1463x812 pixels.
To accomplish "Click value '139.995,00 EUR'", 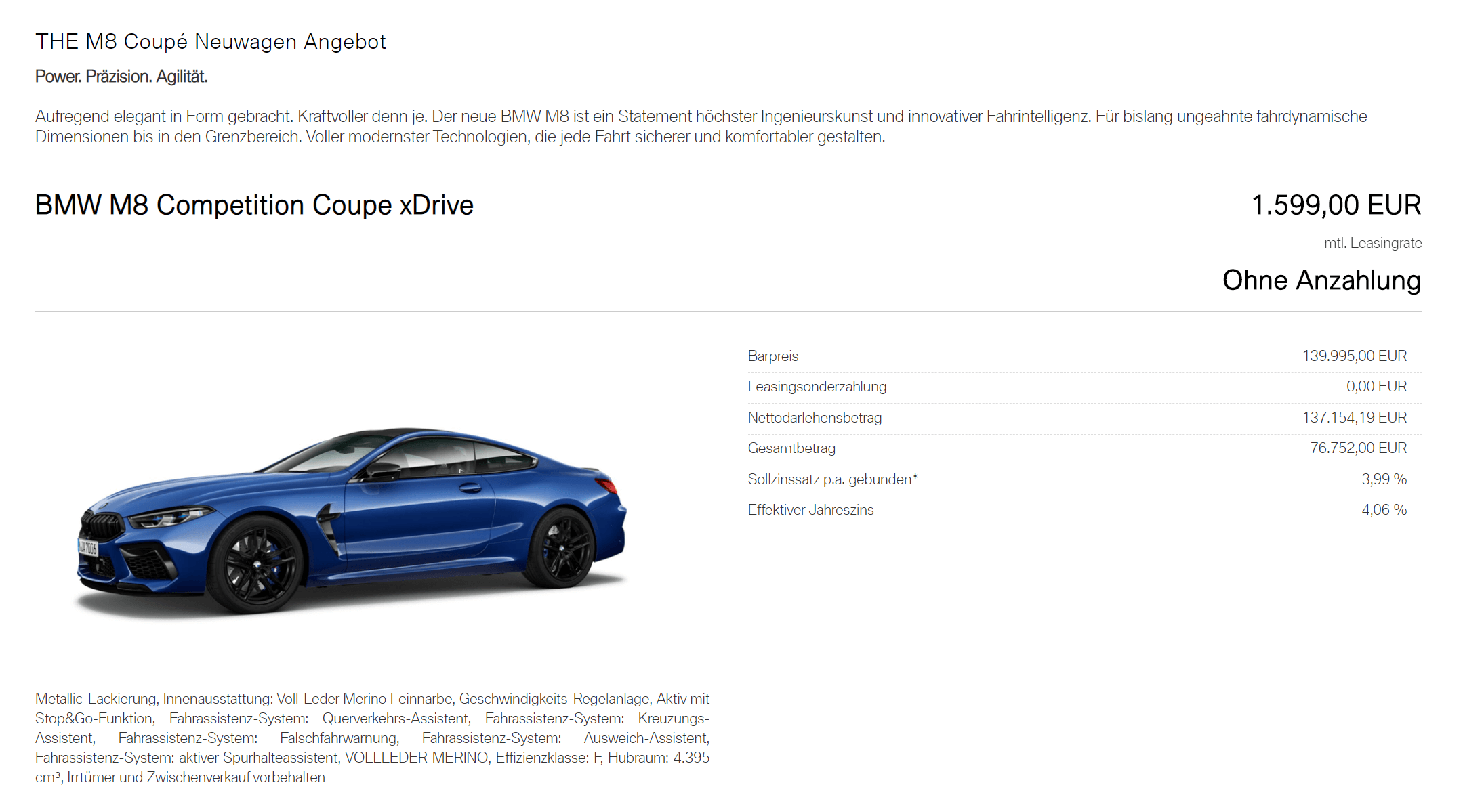I will point(1354,356).
